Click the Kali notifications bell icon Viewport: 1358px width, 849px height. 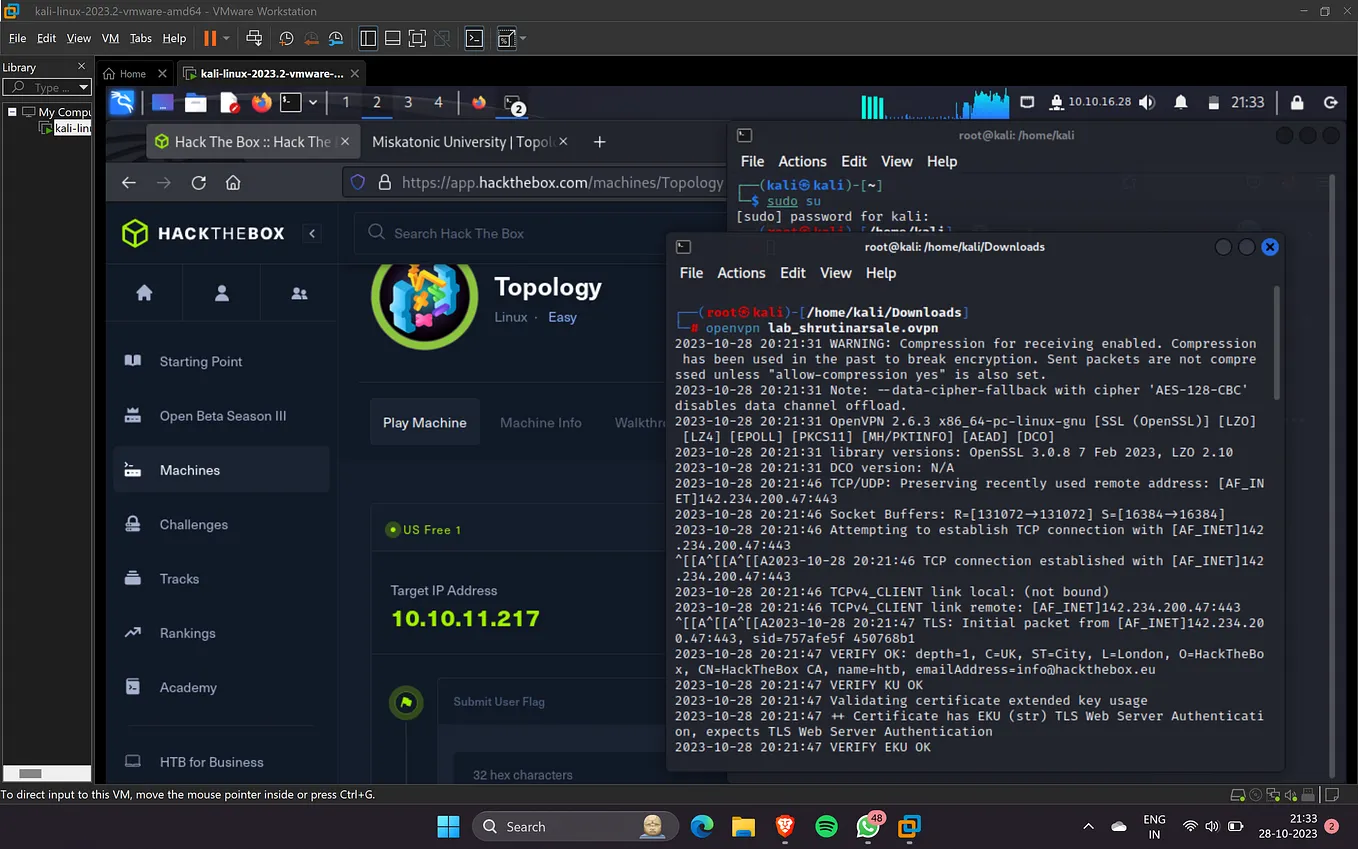[x=1181, y=102]
